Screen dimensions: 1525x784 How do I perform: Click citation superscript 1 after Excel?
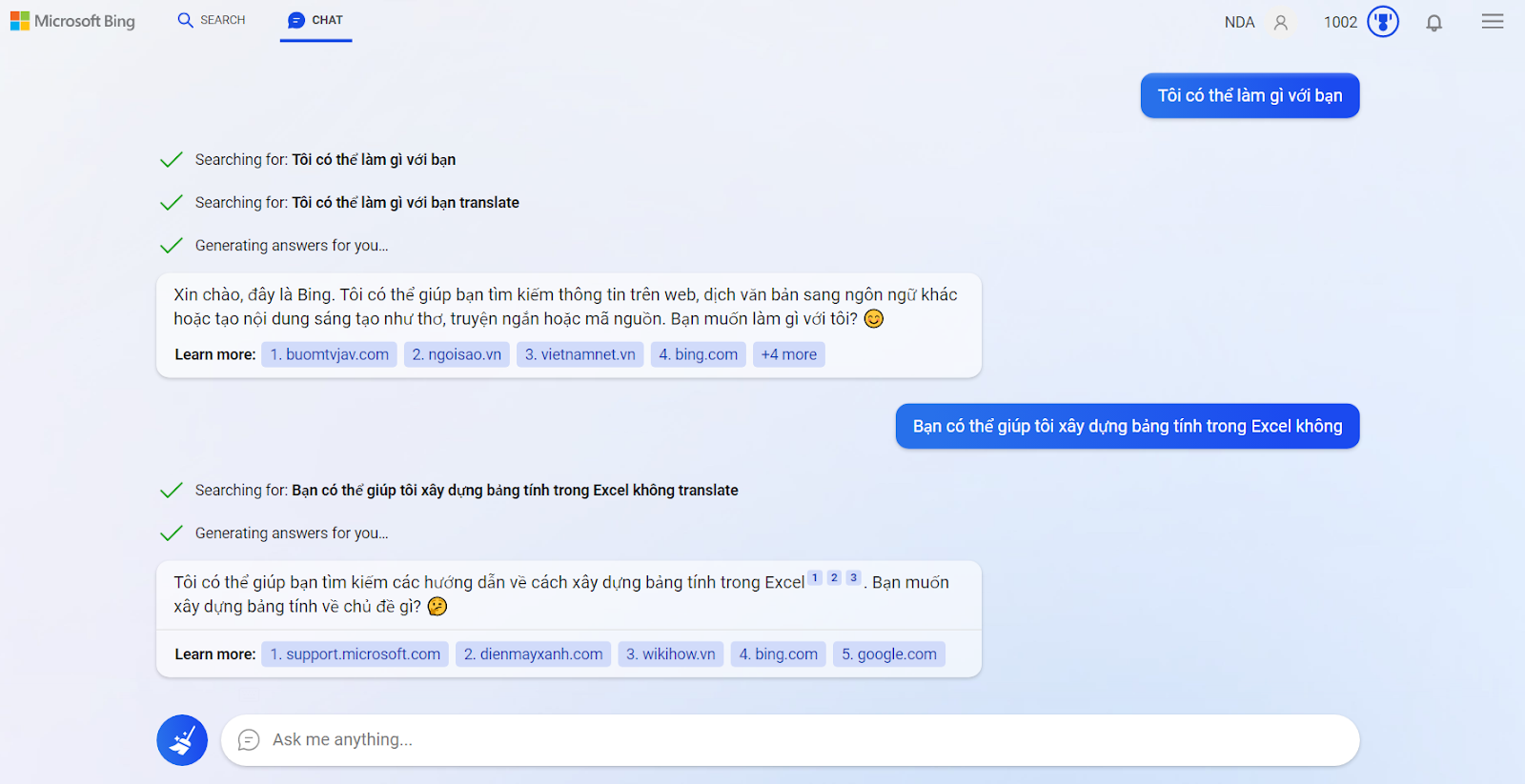815,578
